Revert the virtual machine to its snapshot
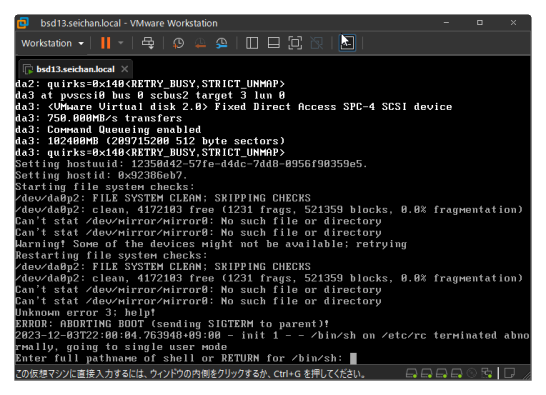This screenshot has width=546, height=395. click(x=200, y=43)
